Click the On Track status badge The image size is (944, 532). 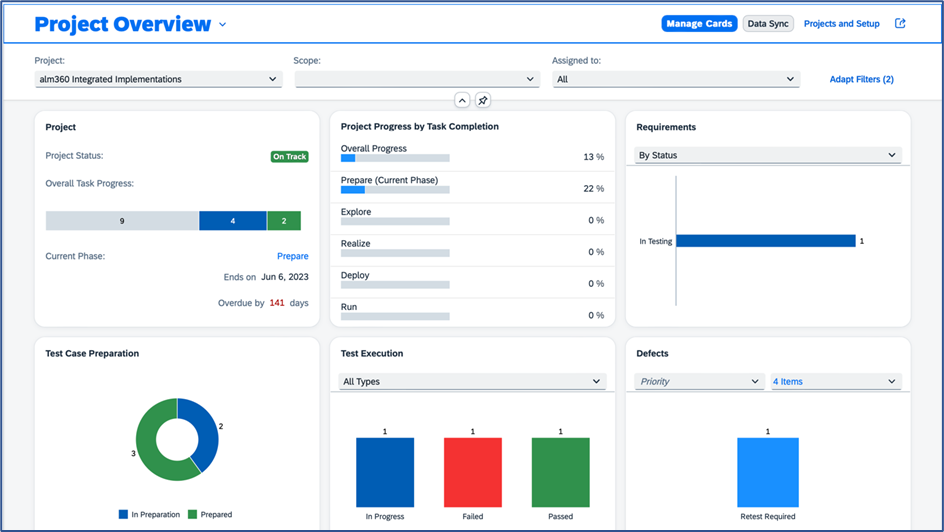pyautogui.click(x=289, y=156)
